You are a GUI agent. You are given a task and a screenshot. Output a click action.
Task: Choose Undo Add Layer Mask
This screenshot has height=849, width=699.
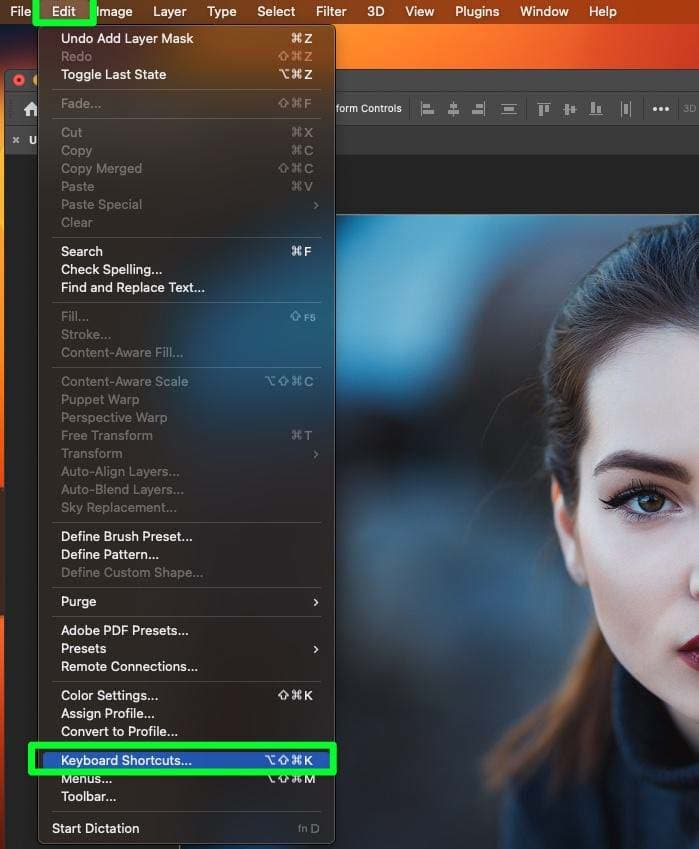pos(187,38)
